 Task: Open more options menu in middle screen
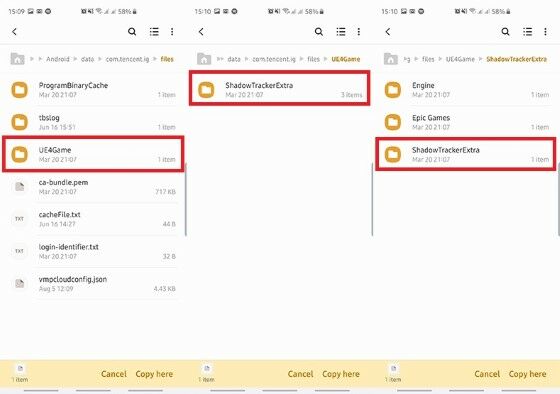(x=359, y=32)
